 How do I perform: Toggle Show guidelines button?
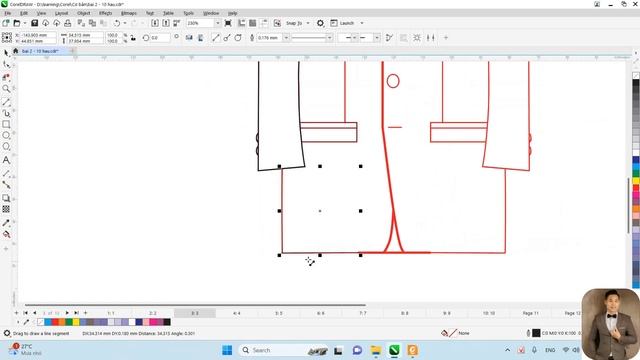pyautogui.click(x=264, y=23)
